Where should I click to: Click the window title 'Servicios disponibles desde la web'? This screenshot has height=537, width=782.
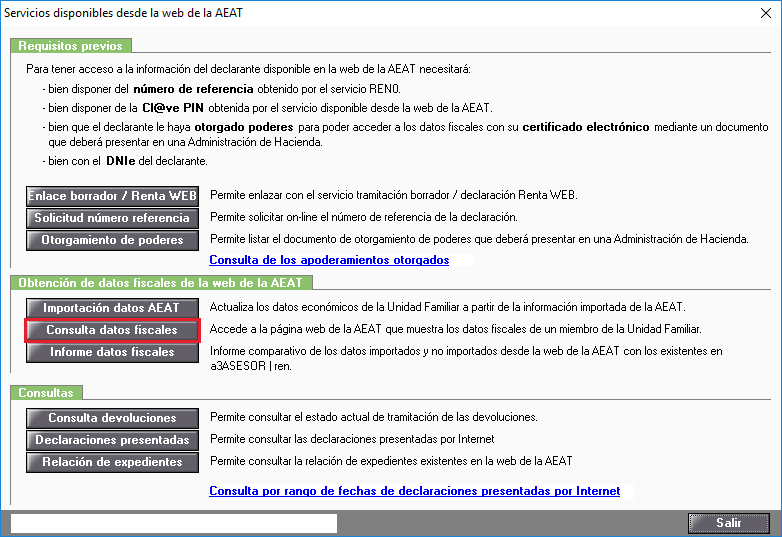click(x=123, y=13)
